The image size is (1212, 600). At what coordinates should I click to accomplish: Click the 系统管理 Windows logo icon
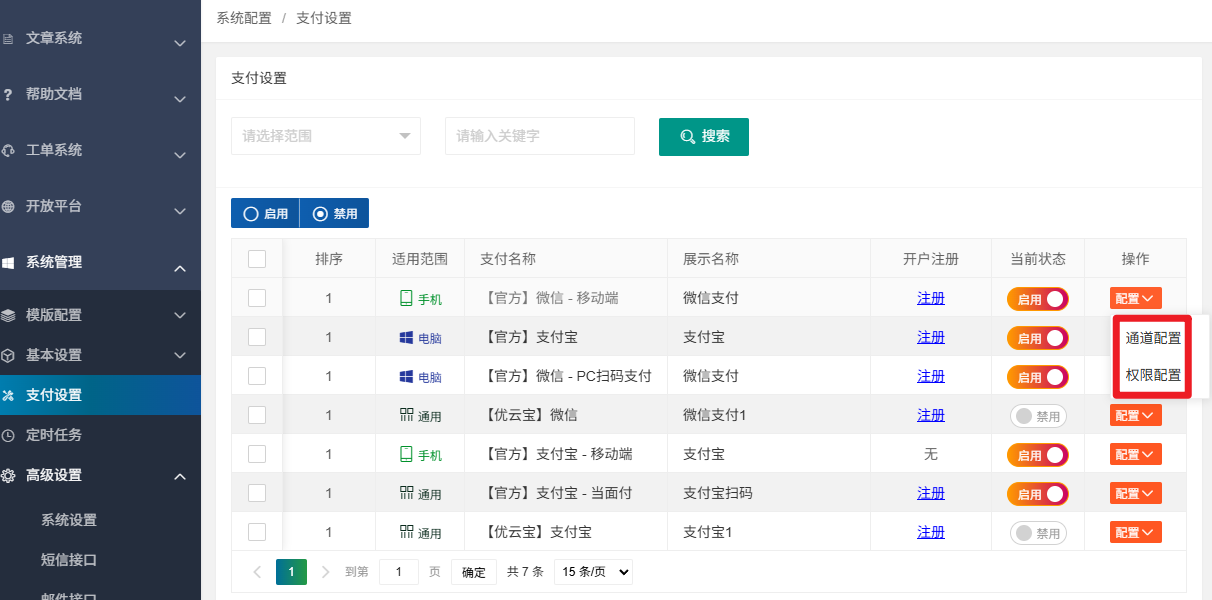7,263
